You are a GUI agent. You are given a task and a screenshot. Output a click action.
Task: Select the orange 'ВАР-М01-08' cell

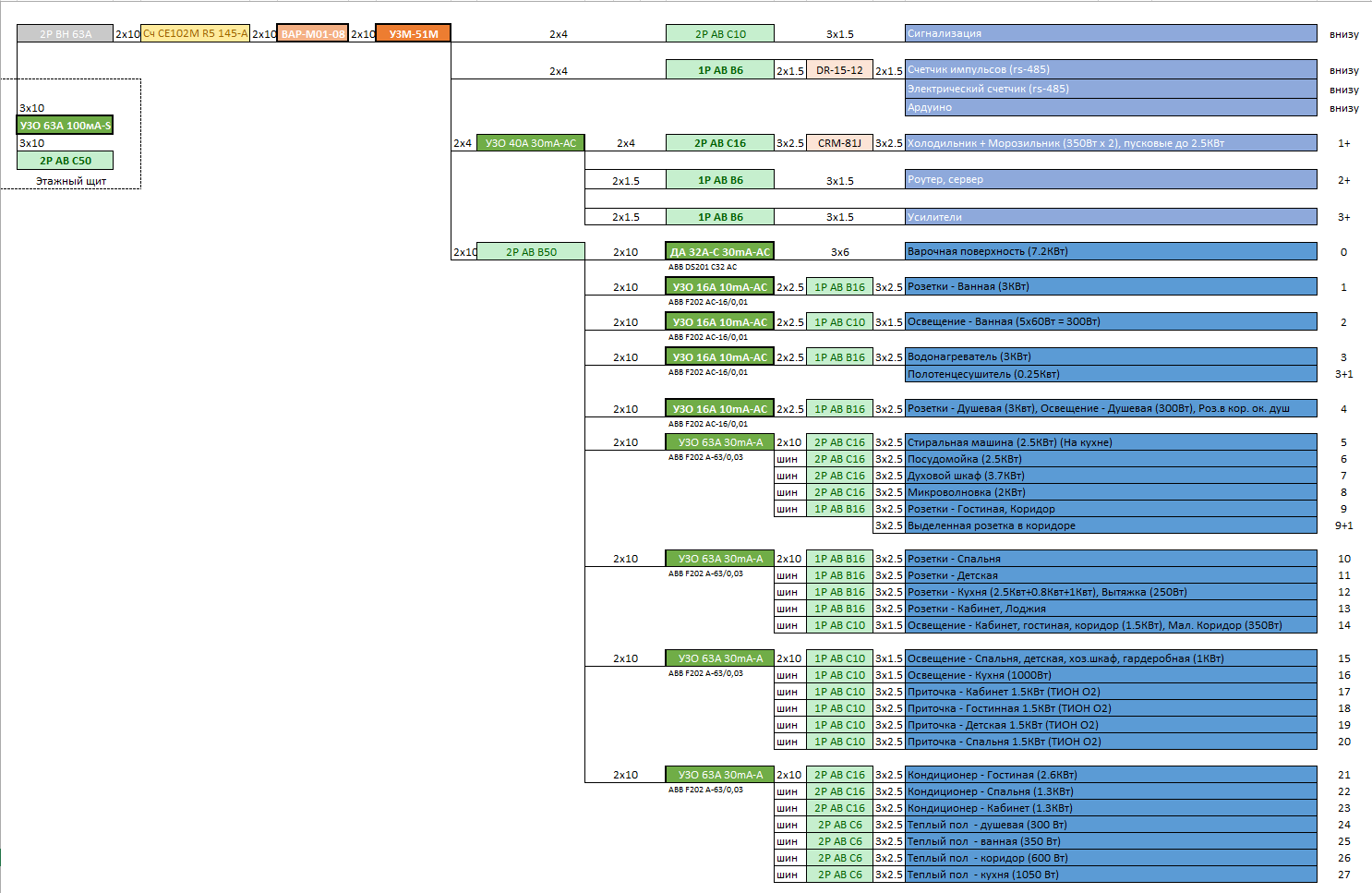click(x=313, y=33)
